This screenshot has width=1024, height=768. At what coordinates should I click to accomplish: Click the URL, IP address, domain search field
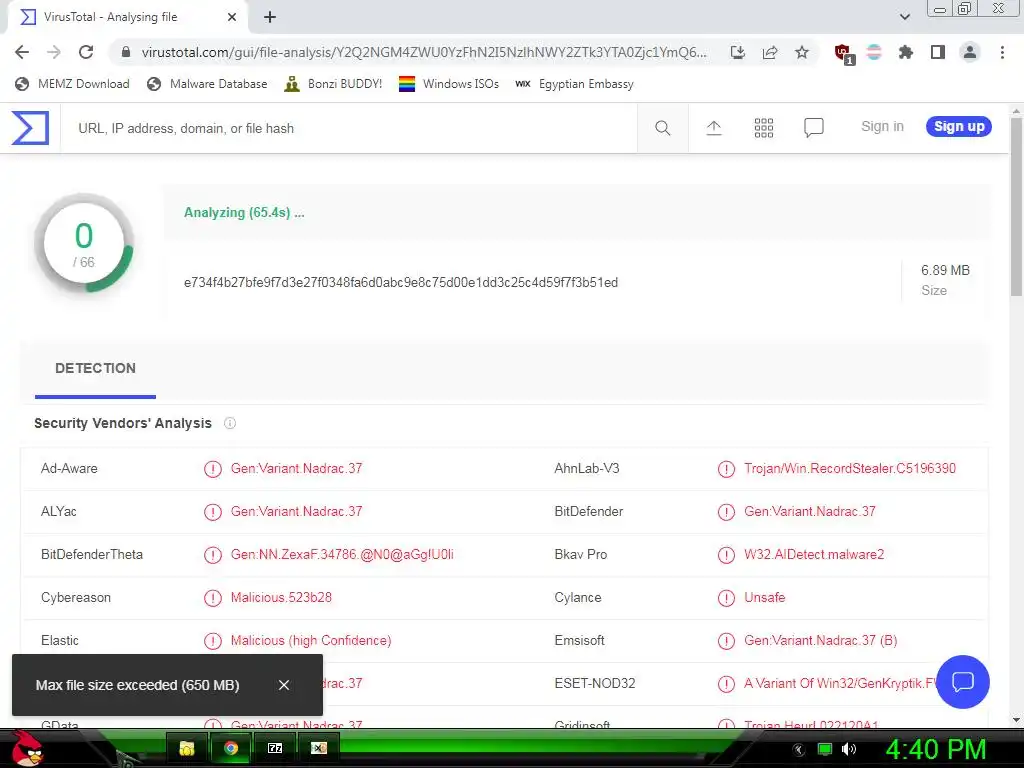pyautogui.click(x=349, y=129)
